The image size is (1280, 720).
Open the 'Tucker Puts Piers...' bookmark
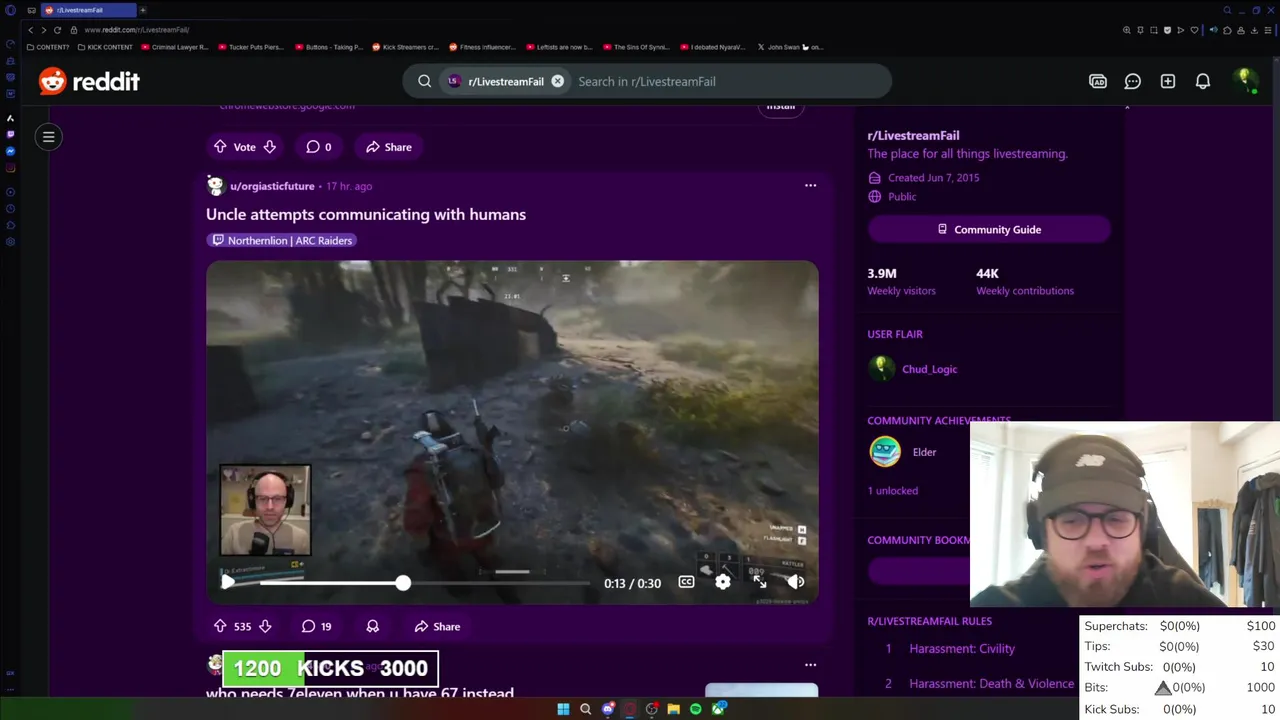pyautogui.click(x=251, y=47)
